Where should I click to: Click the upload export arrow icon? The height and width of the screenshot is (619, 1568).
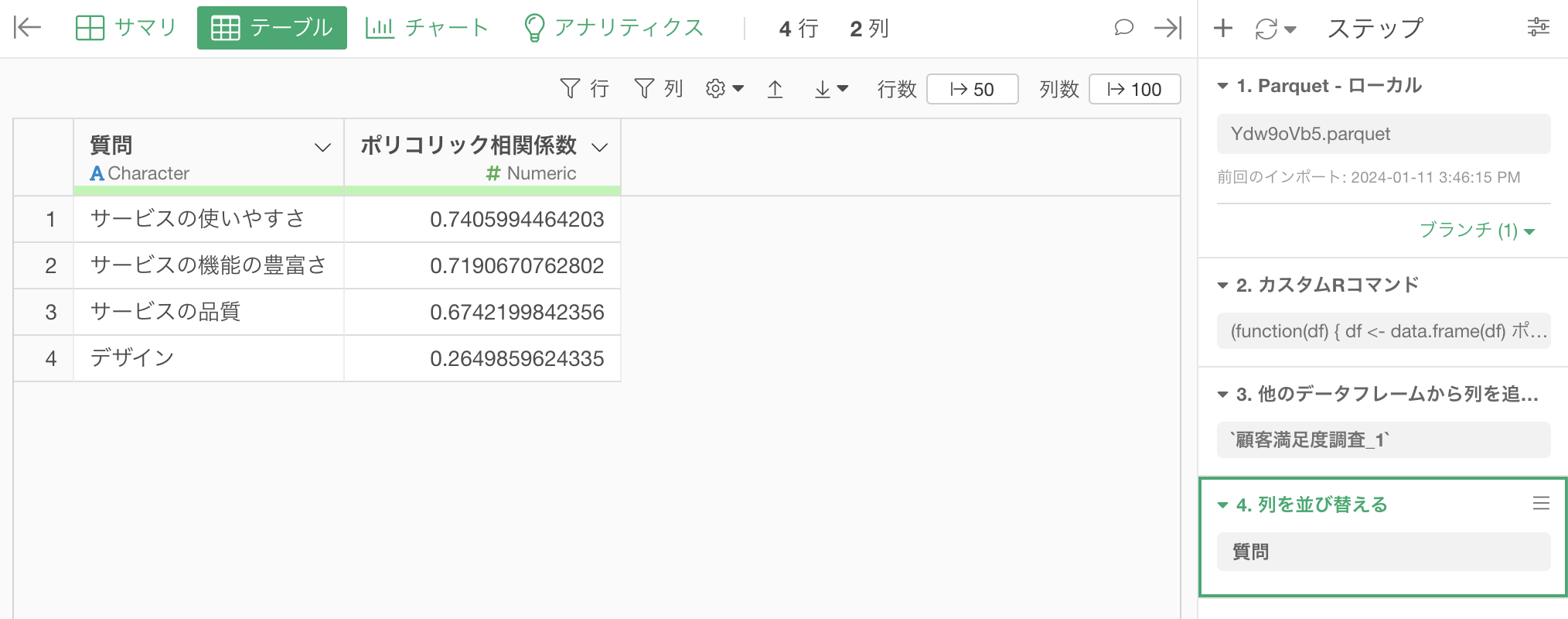tap(775, 89)
